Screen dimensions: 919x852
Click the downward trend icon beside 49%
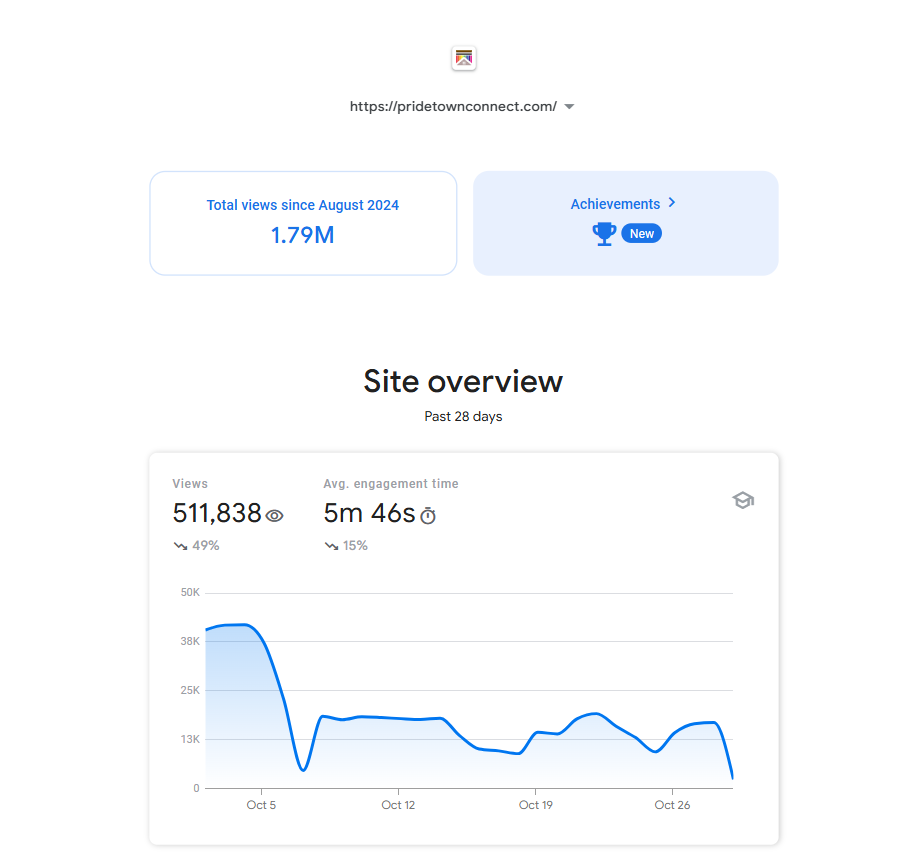[180, 546]
